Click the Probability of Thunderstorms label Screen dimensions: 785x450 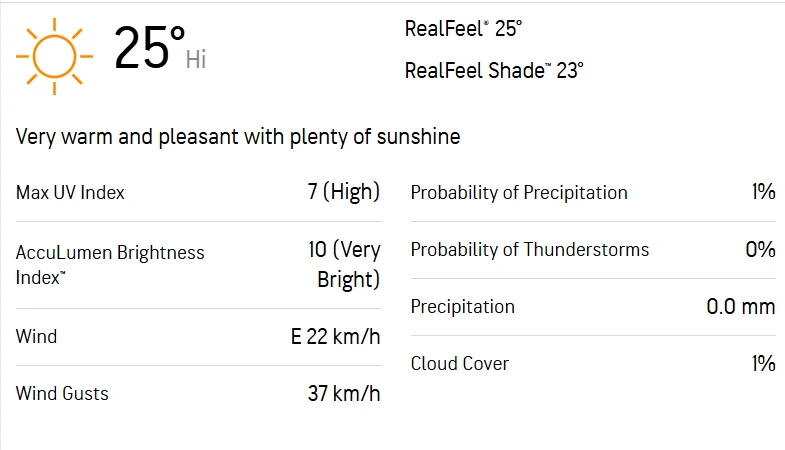pyautogui.click(x=529, y=250)
